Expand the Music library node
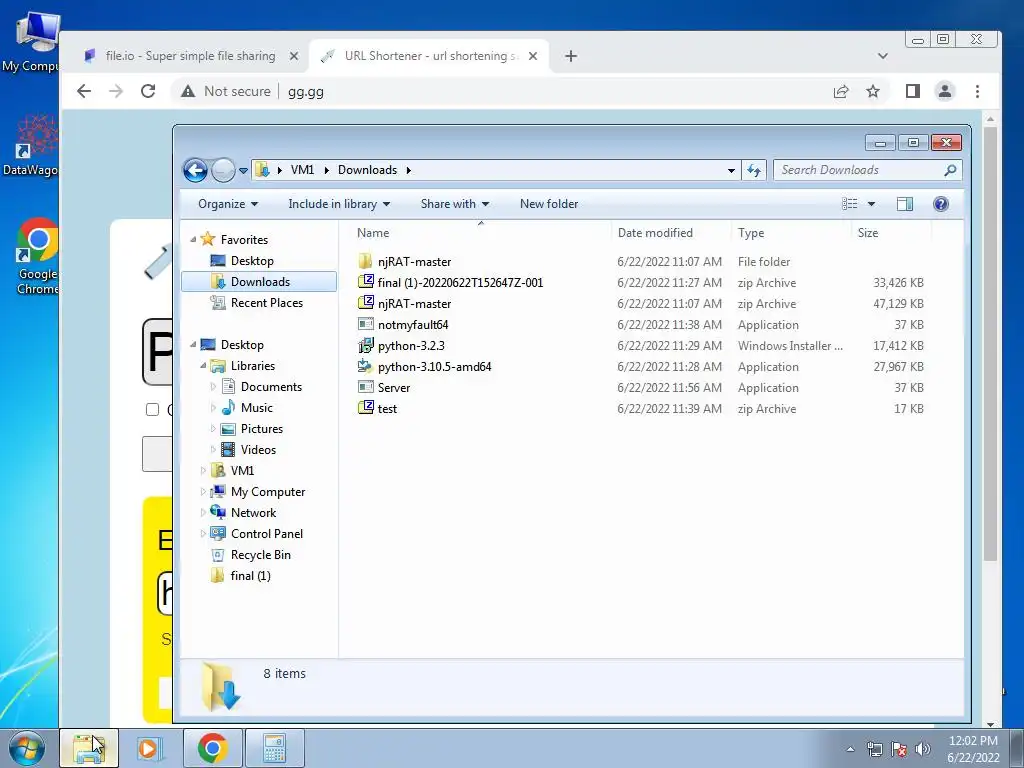Viewport: 1024px width, 768px height. [x=213, y=408]
